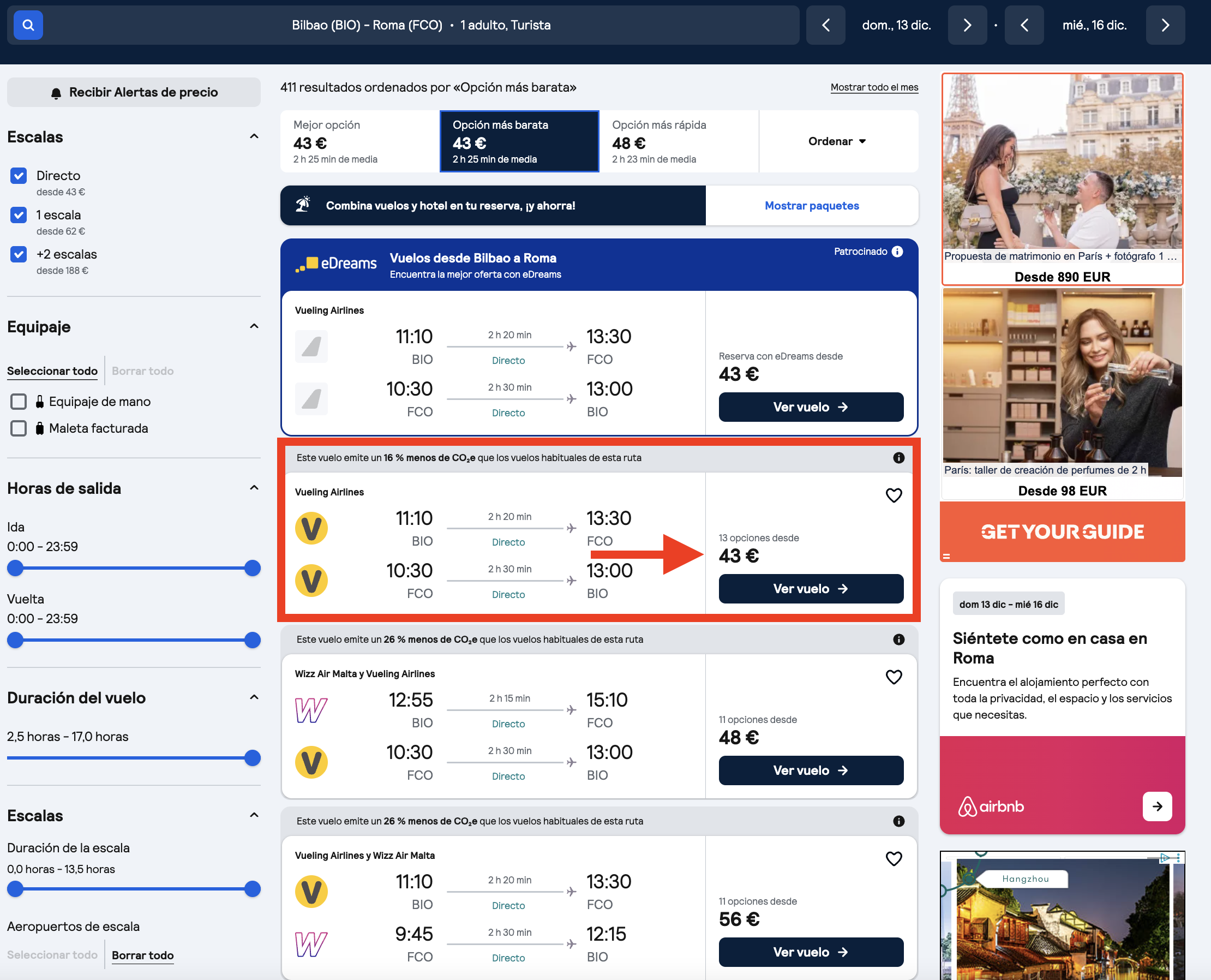Viewport: 1211px width, 980px height.
Task: Click the Wizz Air logo beside 12:55 departure
Action: click(311, 710)
